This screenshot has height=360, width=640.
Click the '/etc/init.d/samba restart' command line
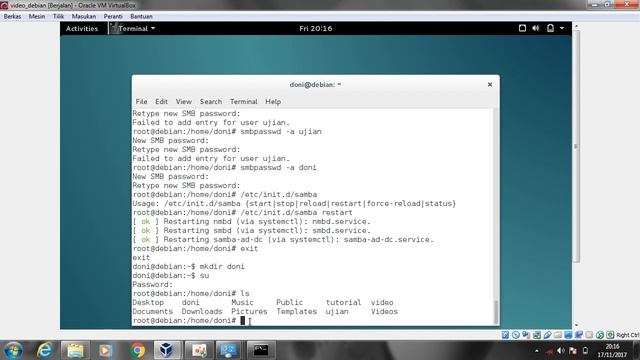tap(242, 212)
